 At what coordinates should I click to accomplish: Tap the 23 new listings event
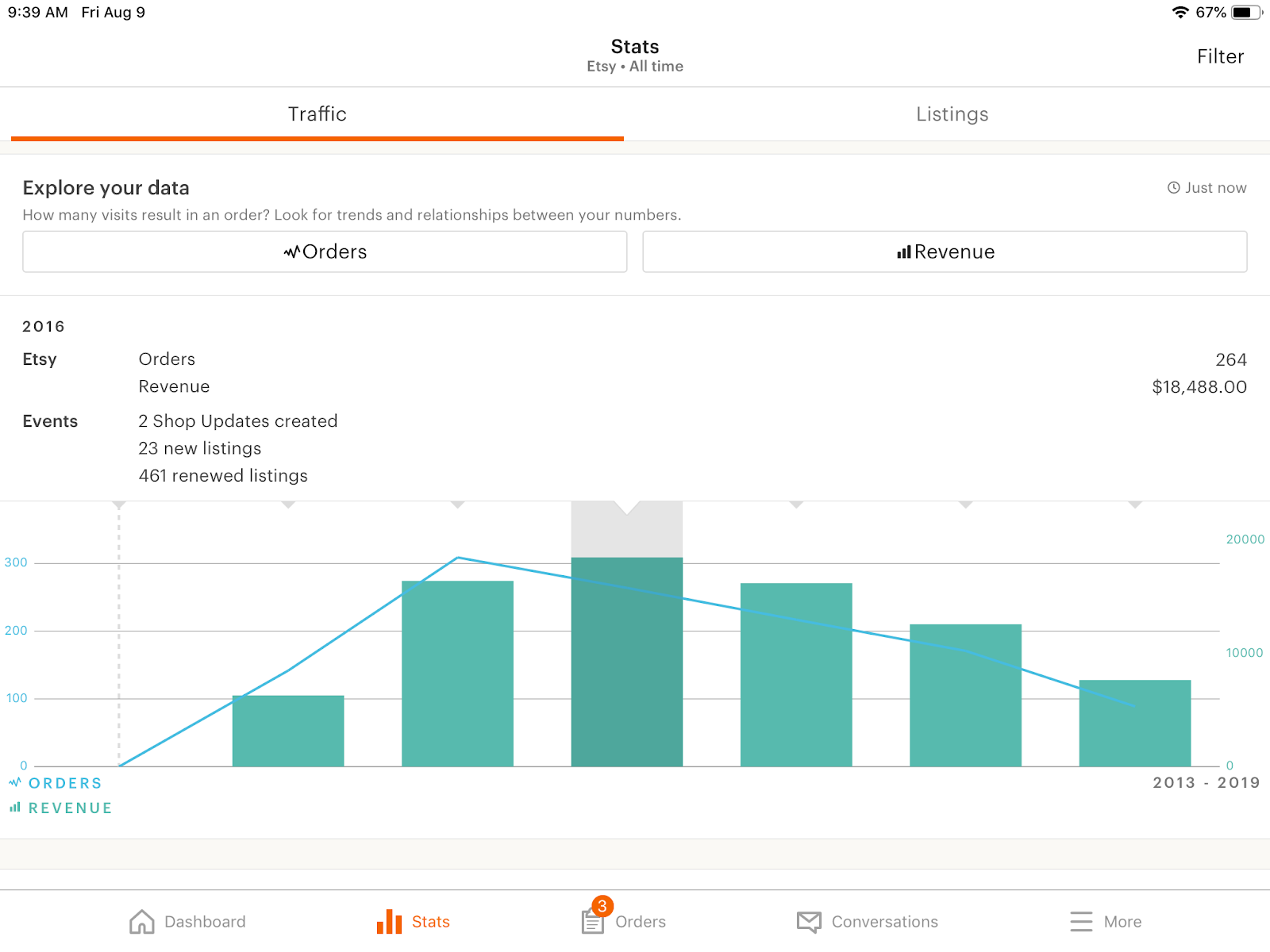click(200, 448)
